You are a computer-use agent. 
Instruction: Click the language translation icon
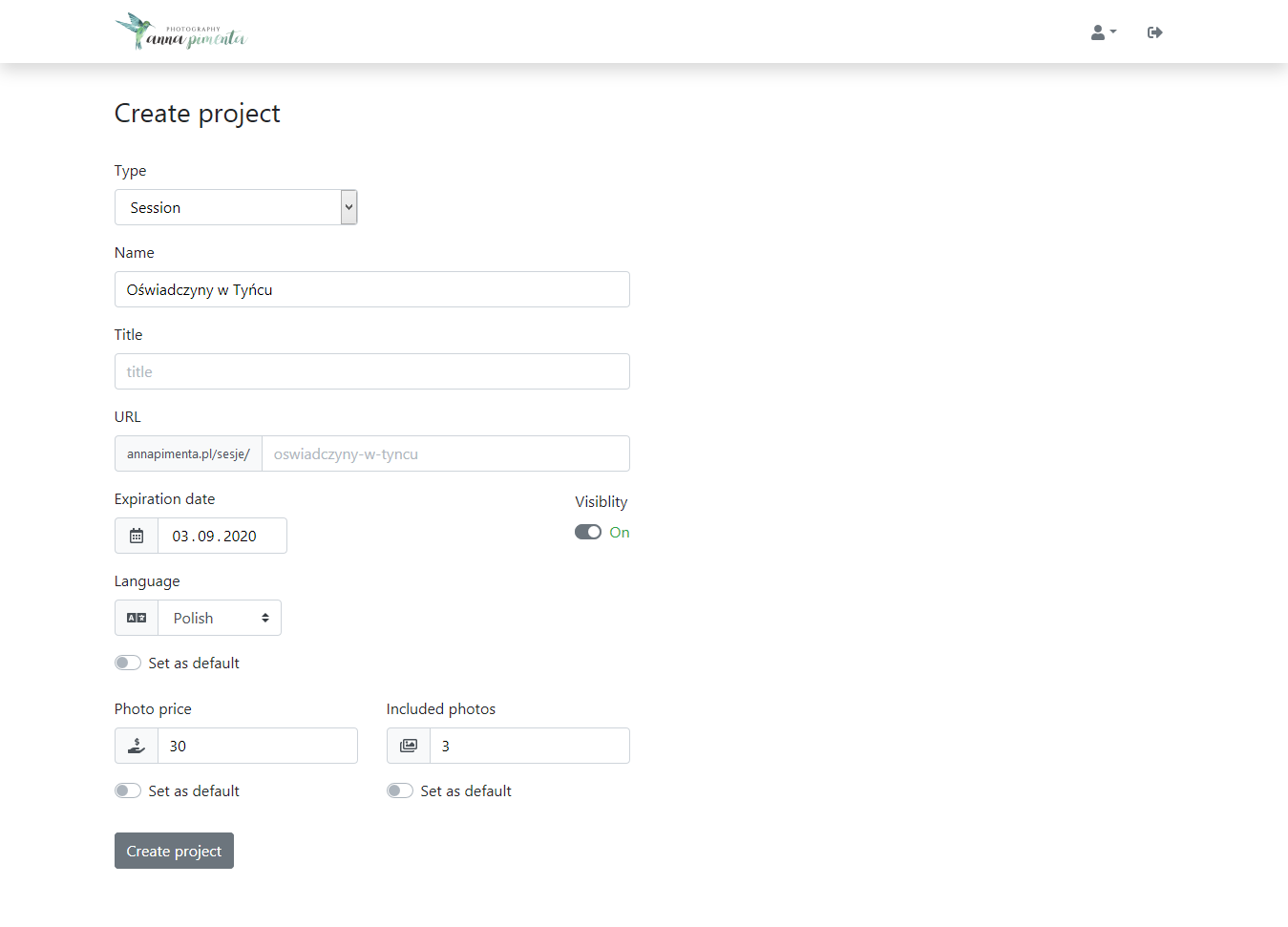point(137,618)
